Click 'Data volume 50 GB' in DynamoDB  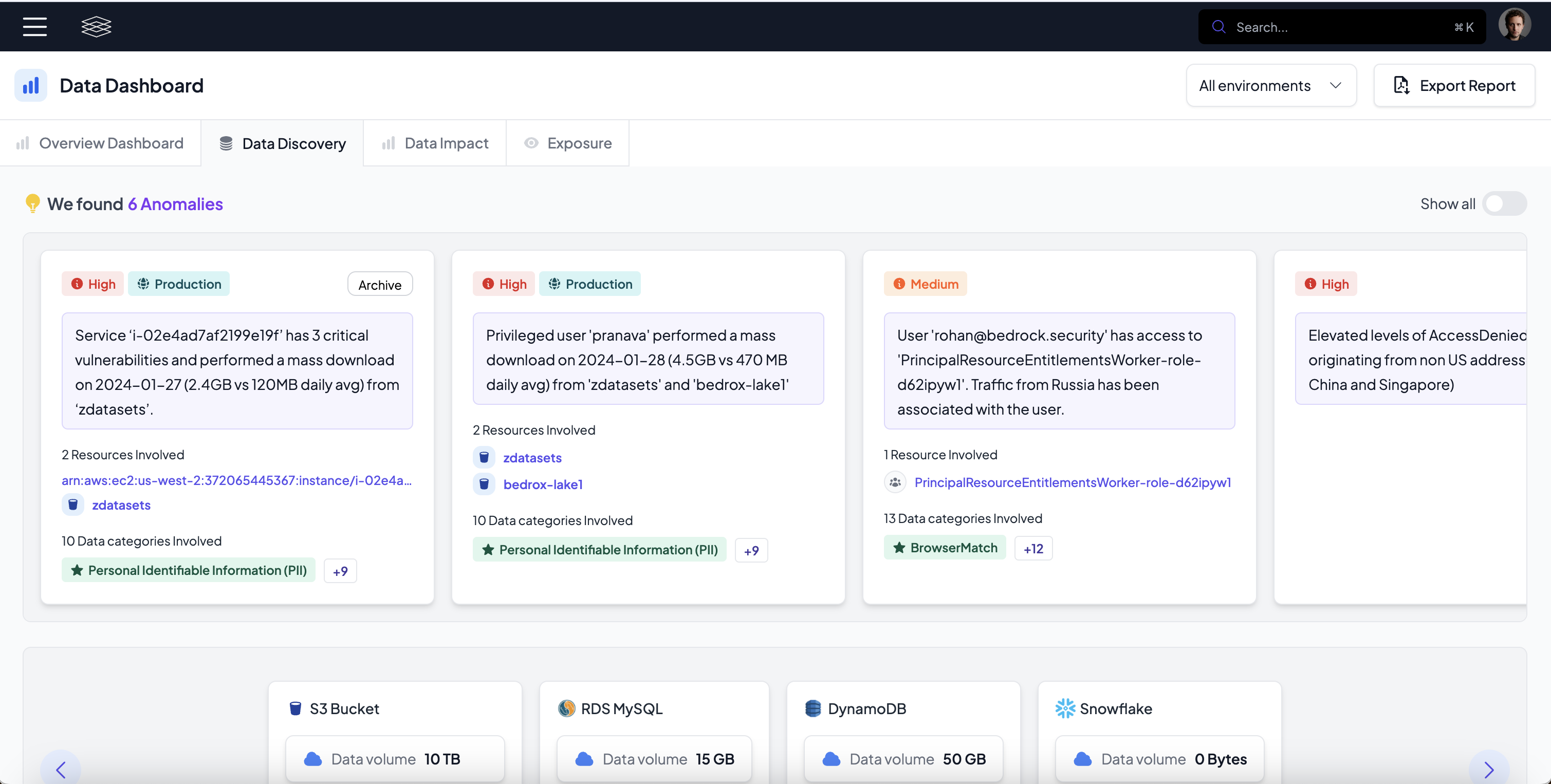pos(904,759)
